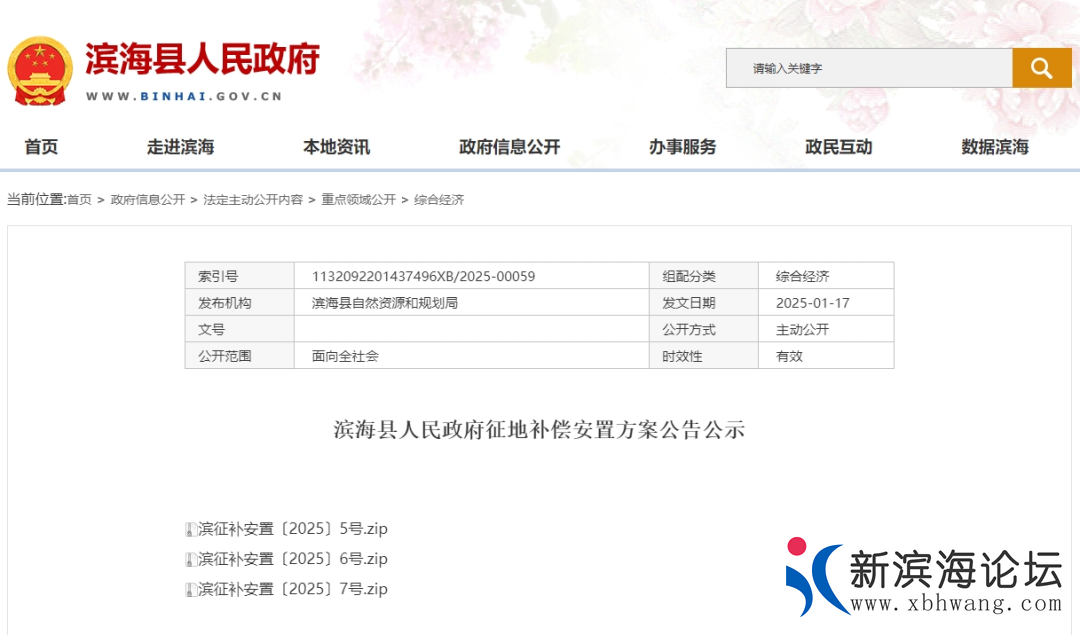Select 政府信息公开 in the main navigation
Screen dimensions: 1080x635
pyautogui.click(x=509, y=147)
